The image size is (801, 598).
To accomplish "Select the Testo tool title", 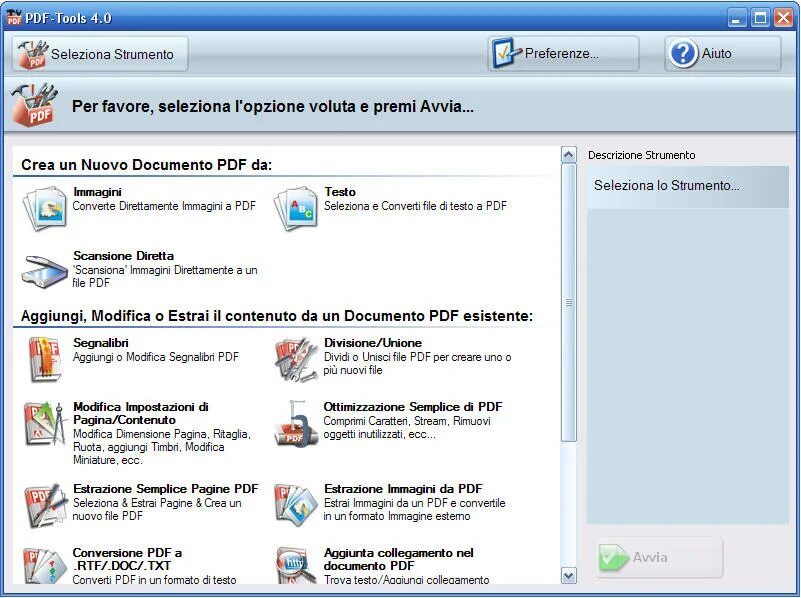I will pyautogui.click(x=340, y=192).
